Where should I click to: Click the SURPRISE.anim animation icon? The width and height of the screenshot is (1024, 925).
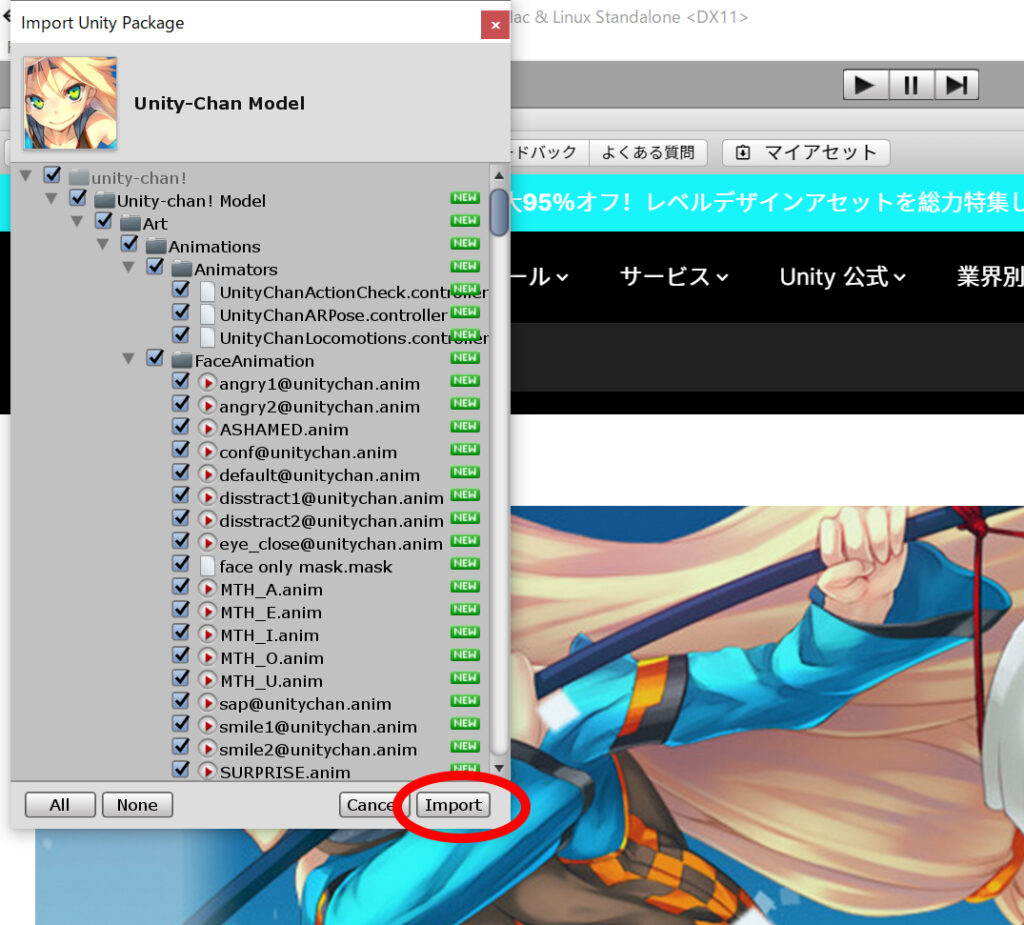pos(207,771)
